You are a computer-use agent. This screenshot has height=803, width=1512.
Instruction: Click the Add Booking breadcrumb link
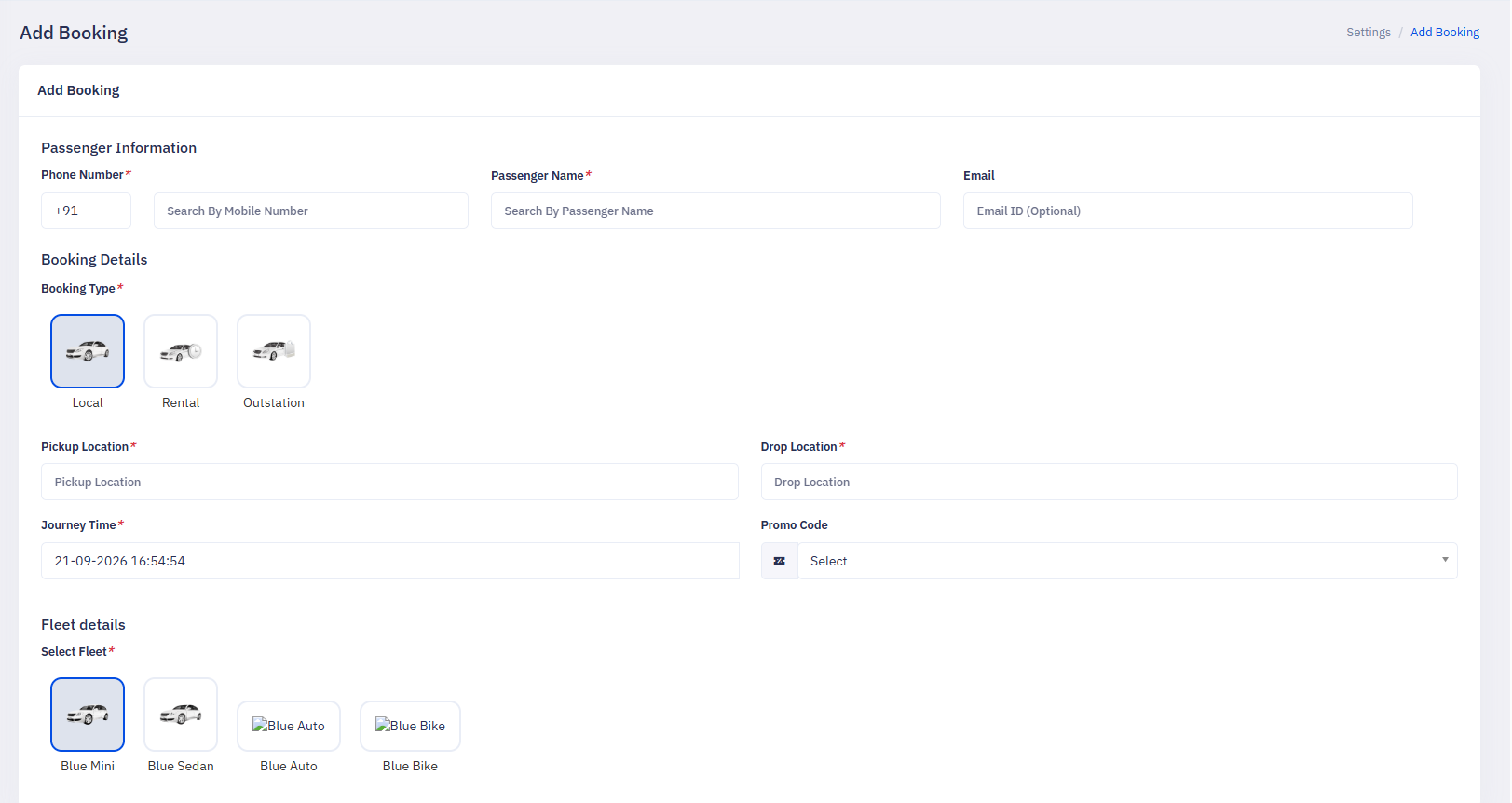coord(1445,33)
